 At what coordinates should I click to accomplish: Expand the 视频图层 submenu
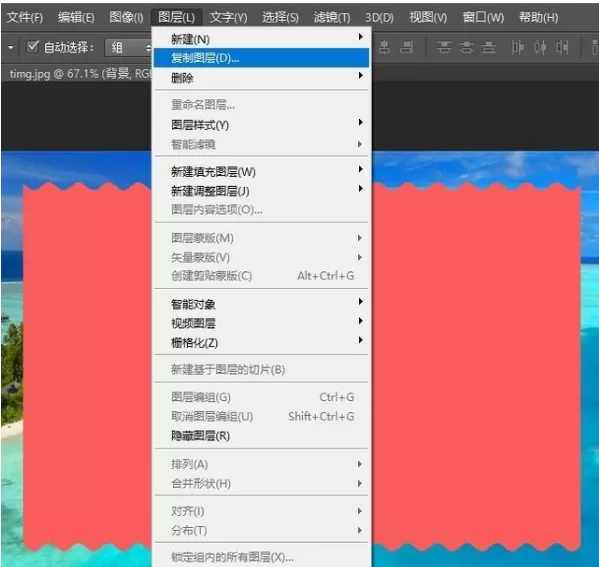261,323
